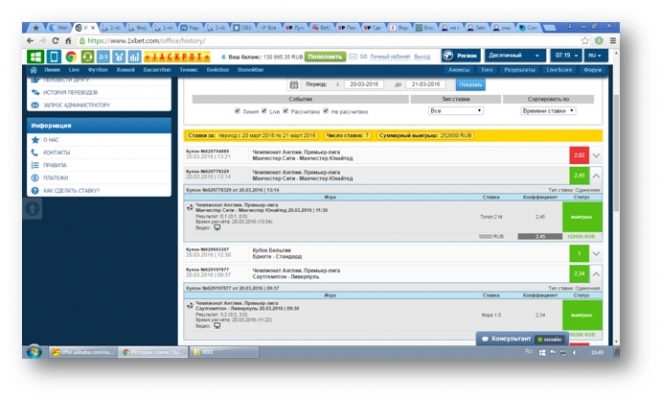Open the JACKPOT banner

177,56
